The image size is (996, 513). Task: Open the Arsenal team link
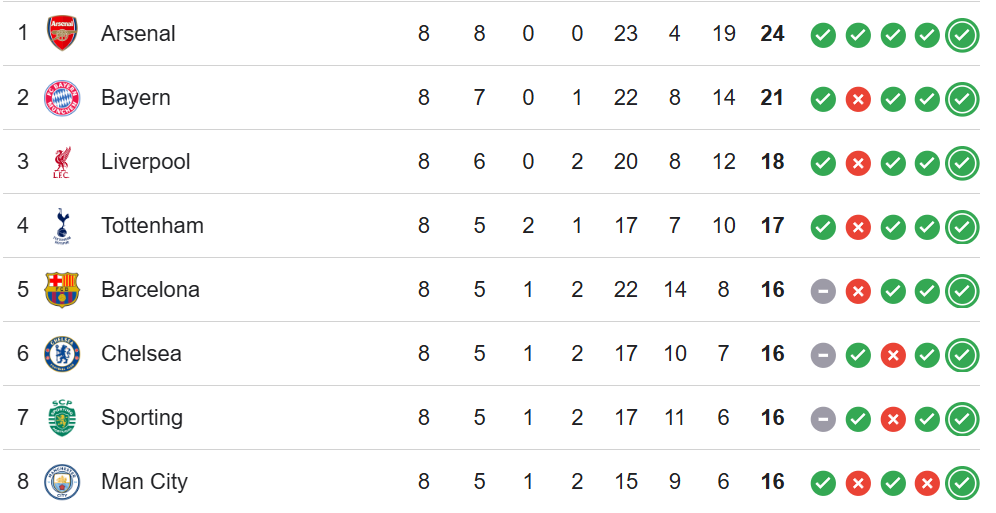click(138, 34)
